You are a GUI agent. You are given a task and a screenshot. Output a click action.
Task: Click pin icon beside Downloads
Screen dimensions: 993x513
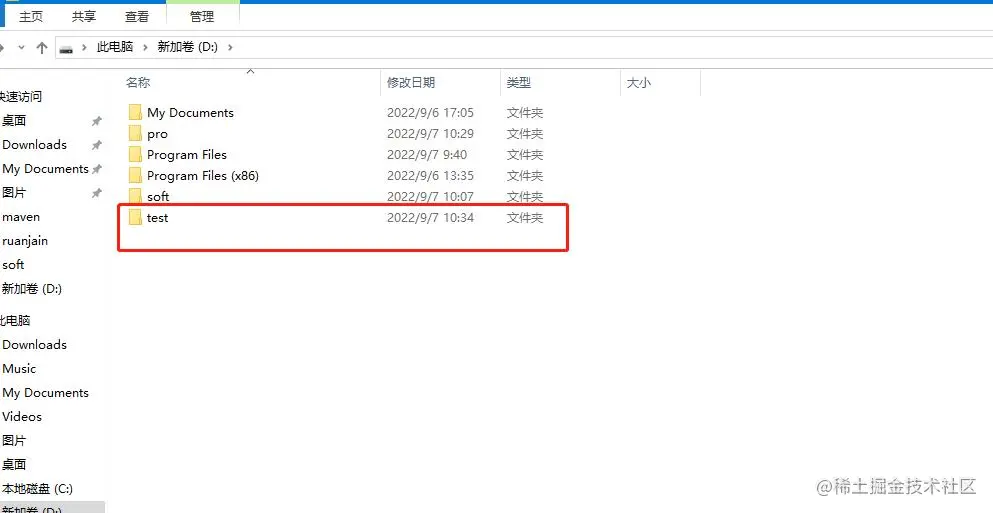pyautogui.click(x=96, y=145)
